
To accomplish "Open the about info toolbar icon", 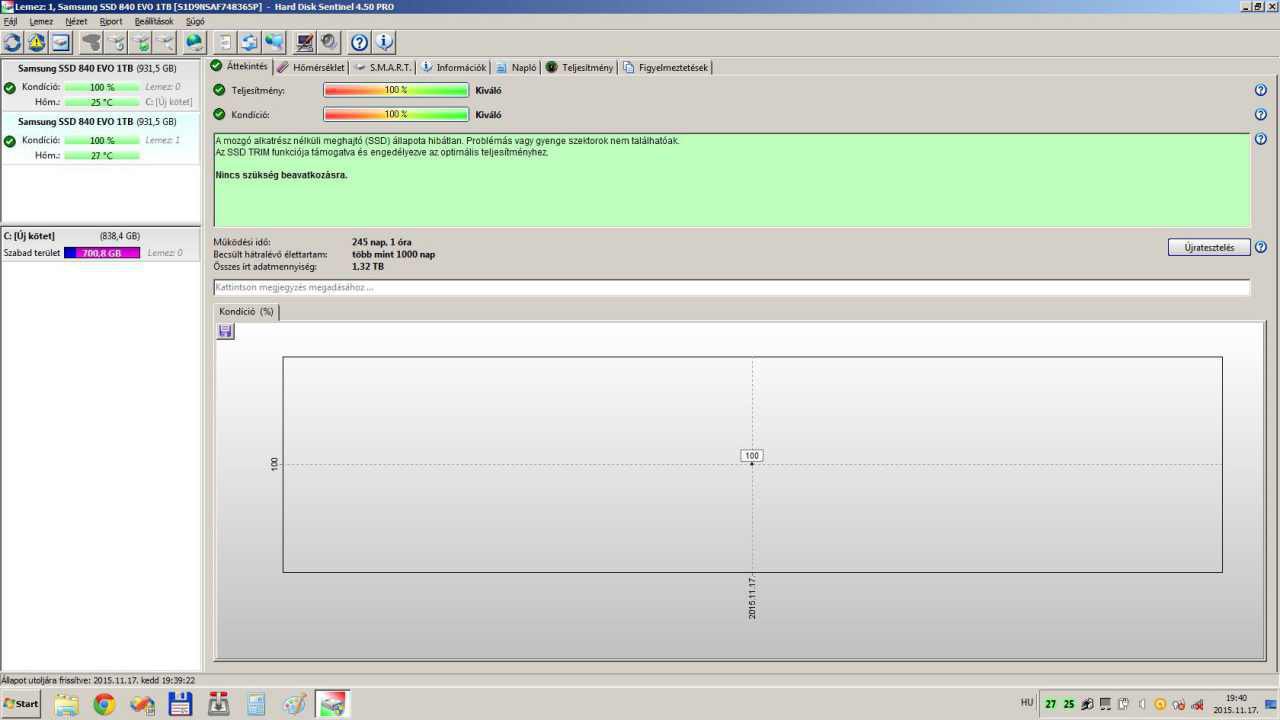I will point(384,42).
